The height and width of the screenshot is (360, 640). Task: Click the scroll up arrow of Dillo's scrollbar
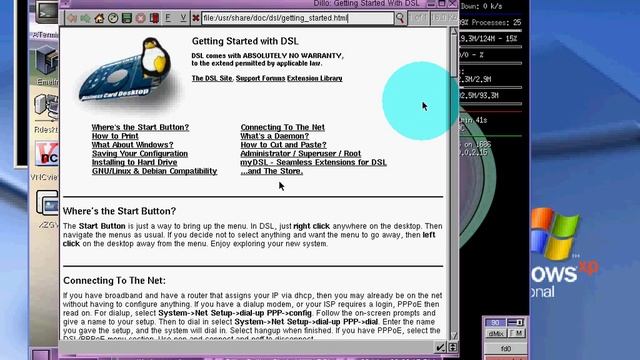[453, 32]
